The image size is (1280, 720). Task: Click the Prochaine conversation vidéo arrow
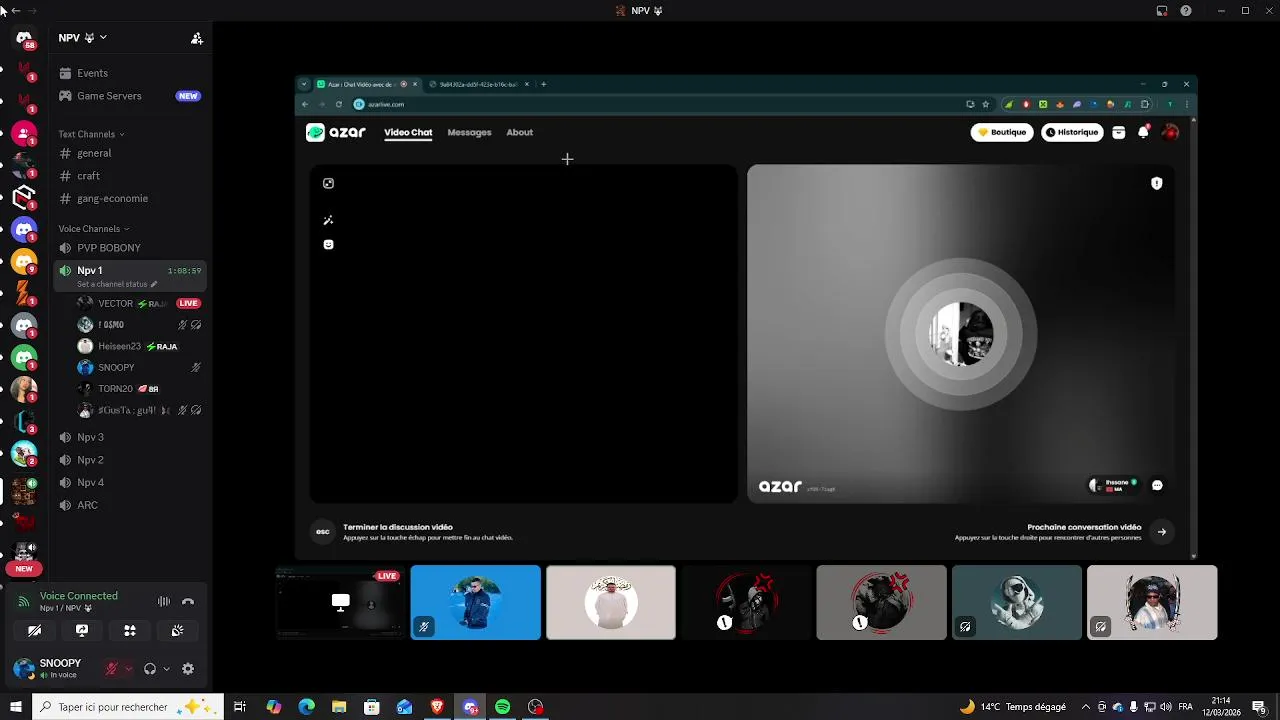coord(1161,532)
